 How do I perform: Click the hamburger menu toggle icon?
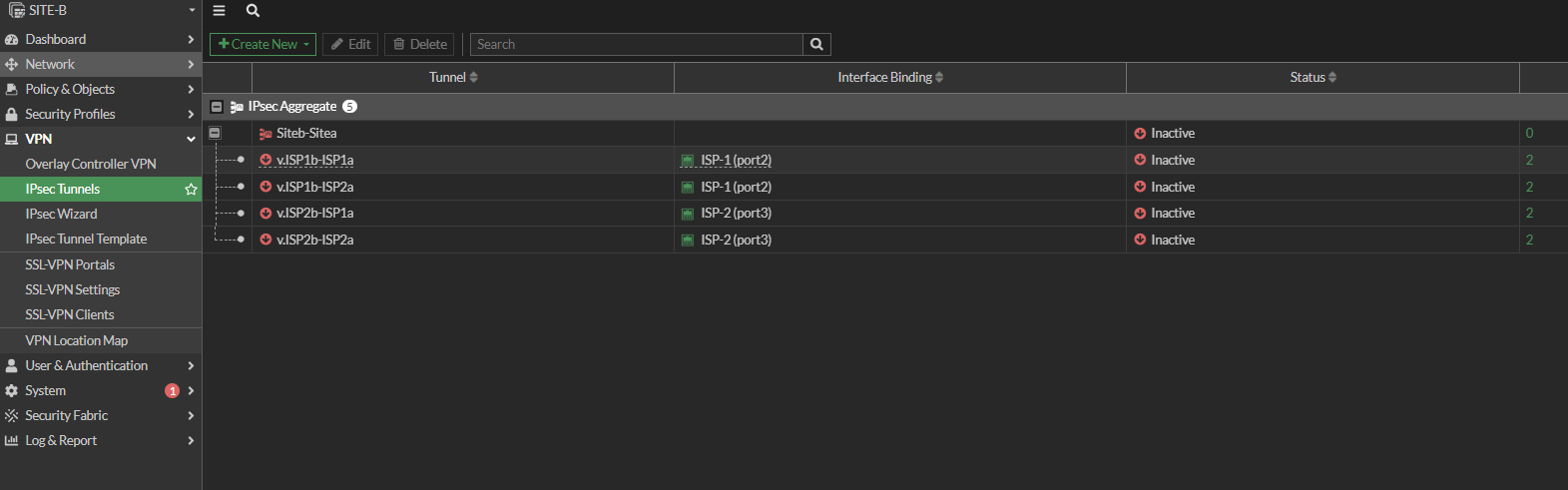(220, 11)
